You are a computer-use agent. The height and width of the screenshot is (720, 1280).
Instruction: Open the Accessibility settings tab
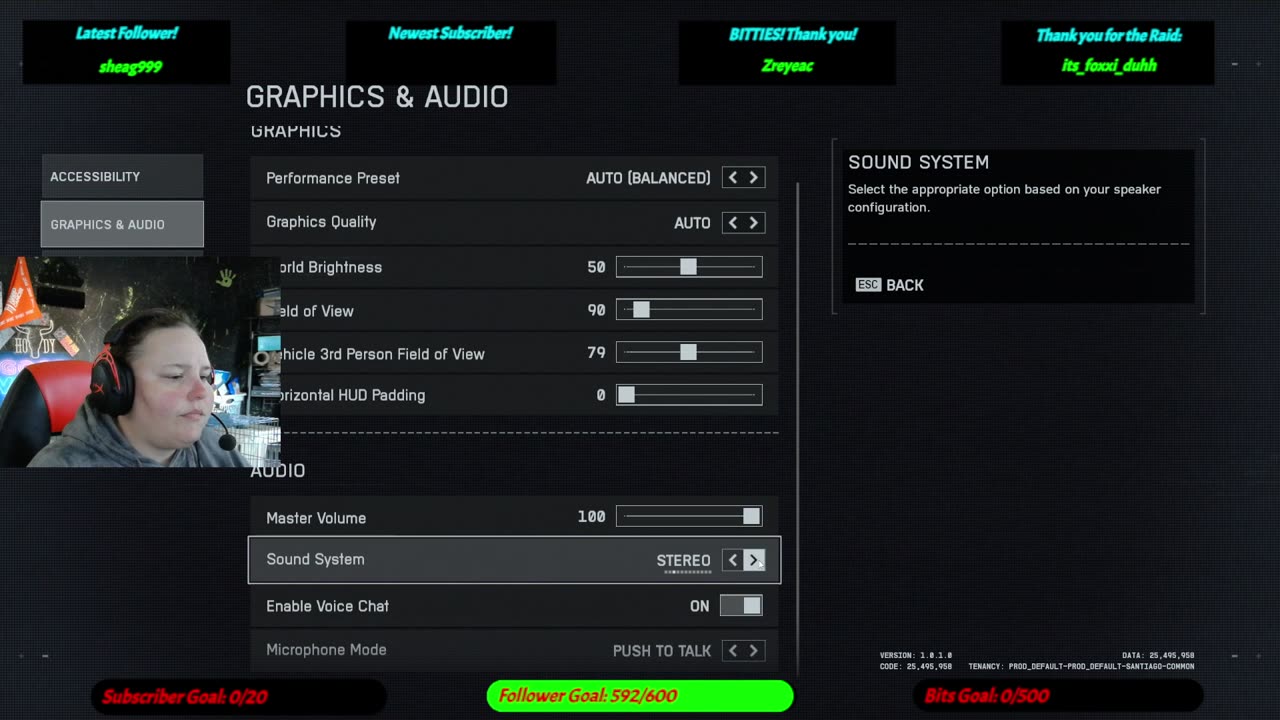(122, 176)
